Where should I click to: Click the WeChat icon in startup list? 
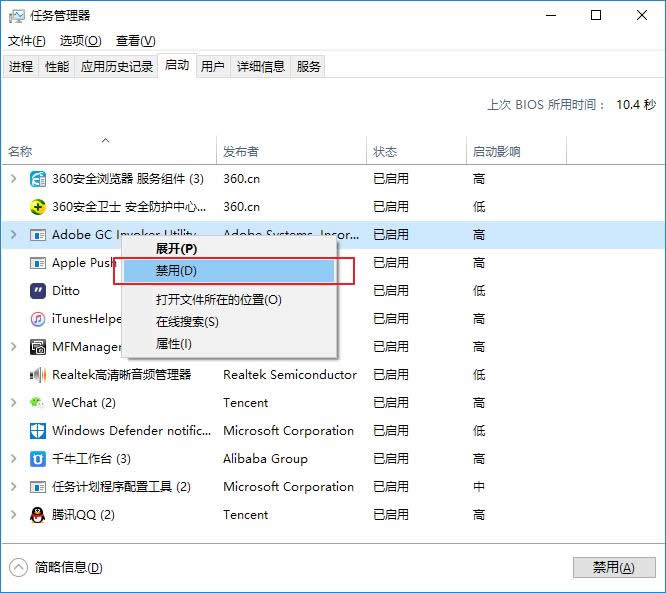pos(38,403)
